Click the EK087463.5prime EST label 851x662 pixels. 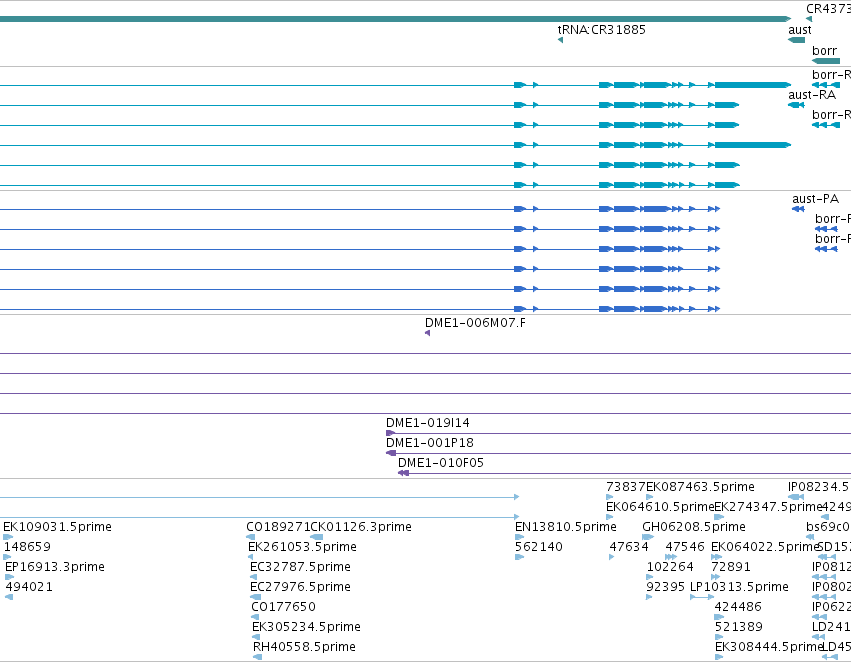pyautogui.click(x=700, y=487)
